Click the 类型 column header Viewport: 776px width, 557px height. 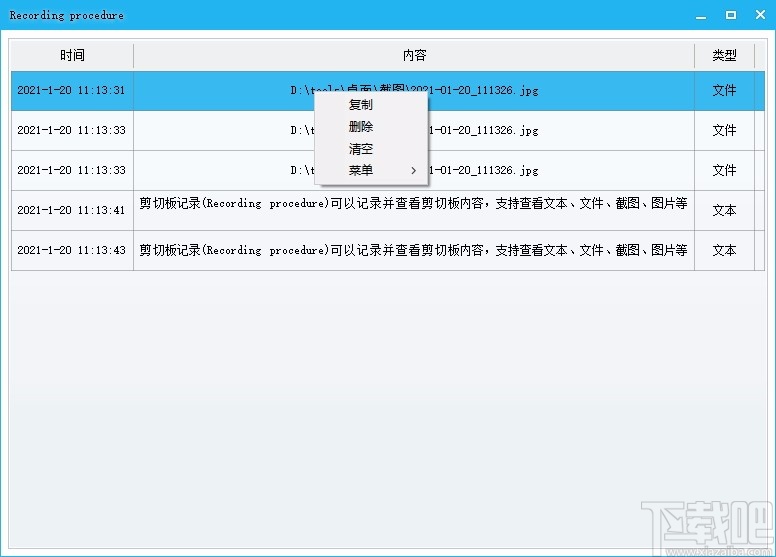(x=725, y=55)
